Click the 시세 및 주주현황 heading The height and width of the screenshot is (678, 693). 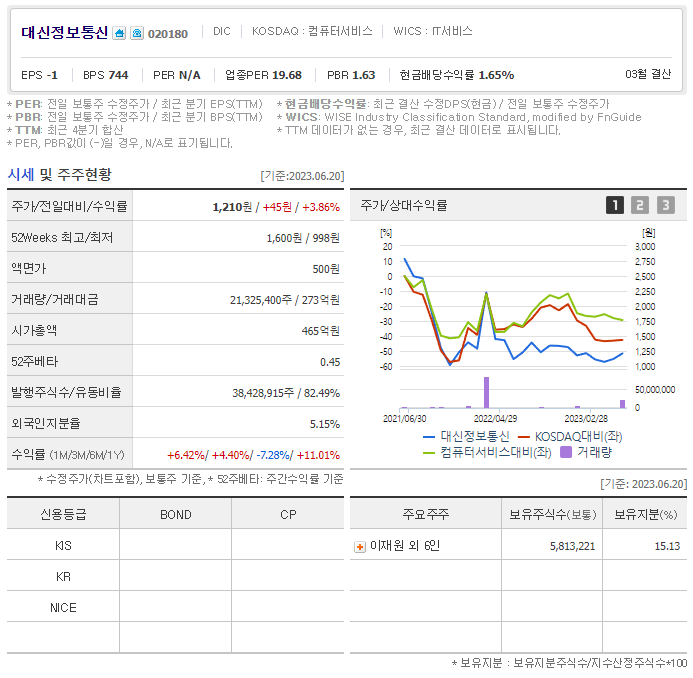coord(60,175)
